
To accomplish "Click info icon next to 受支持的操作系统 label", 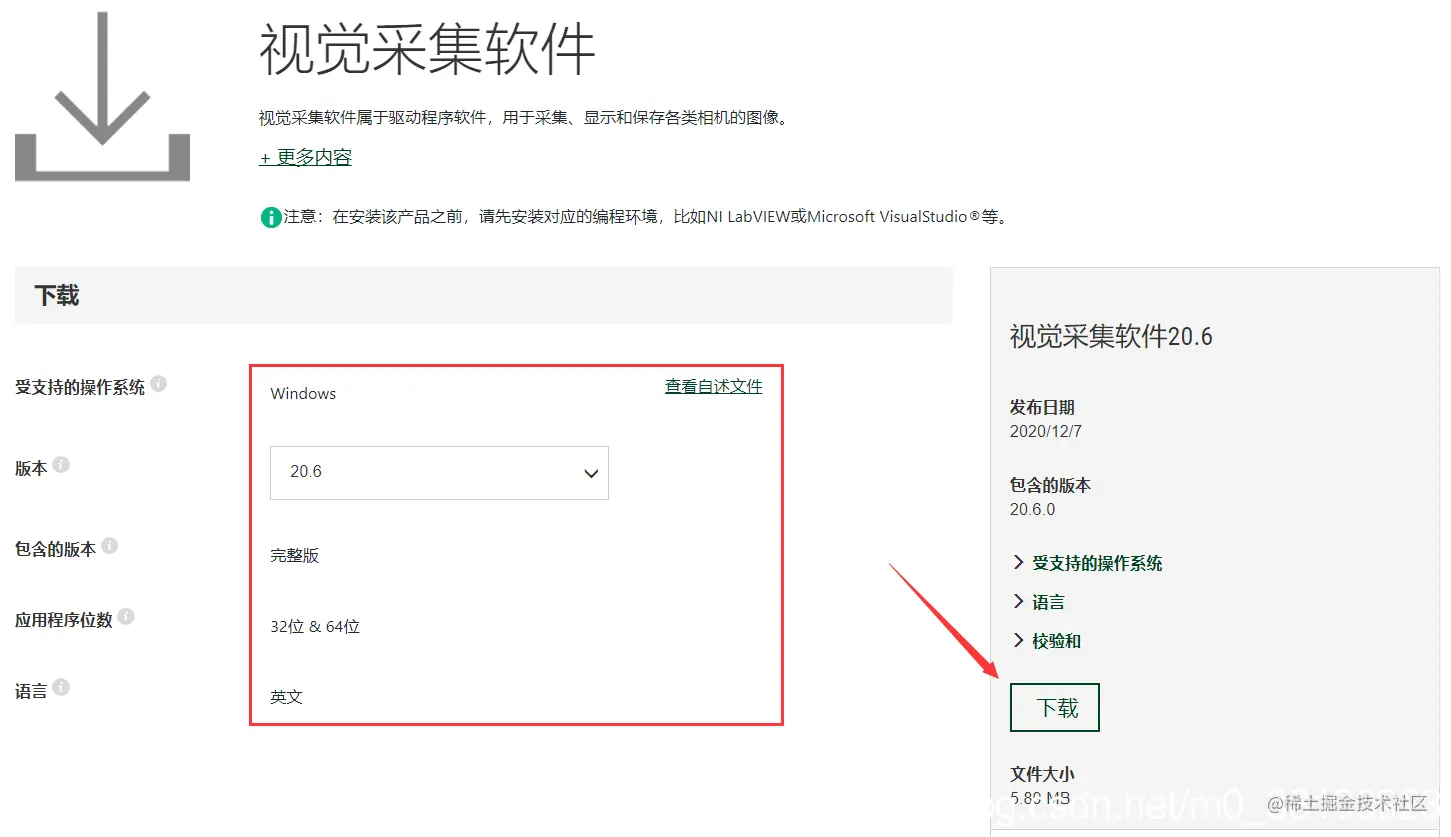I will (159, 383).
